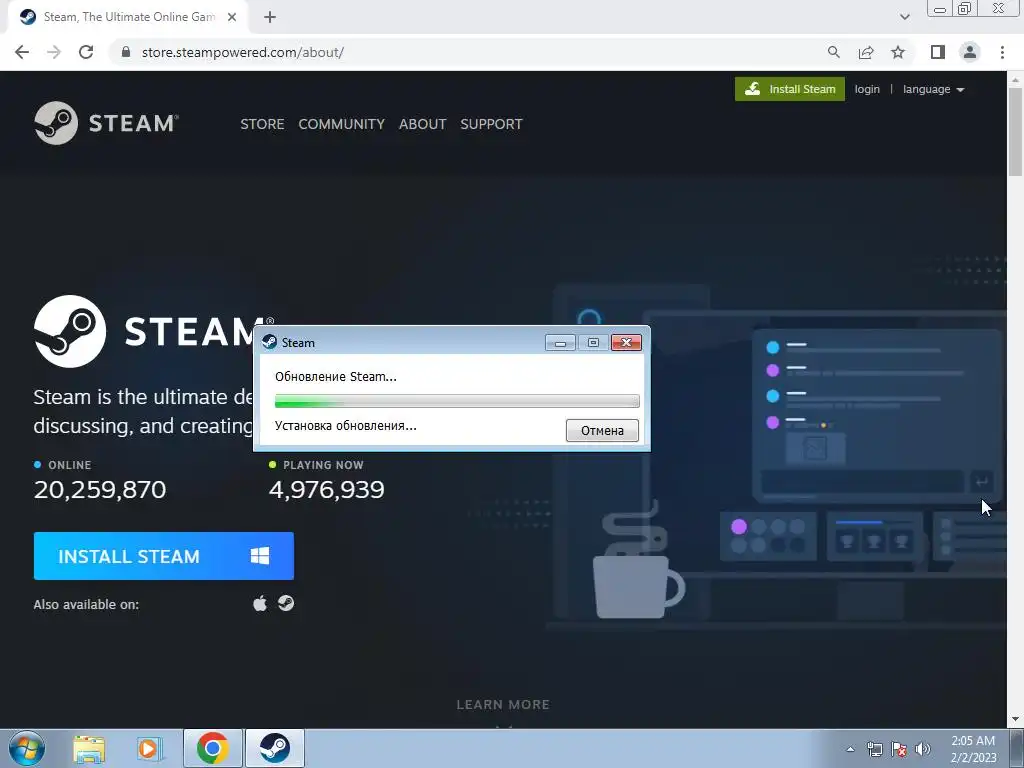Click the network tray icon
Viewport: 1024px width, 768px height.
click(x=874, y=749)
